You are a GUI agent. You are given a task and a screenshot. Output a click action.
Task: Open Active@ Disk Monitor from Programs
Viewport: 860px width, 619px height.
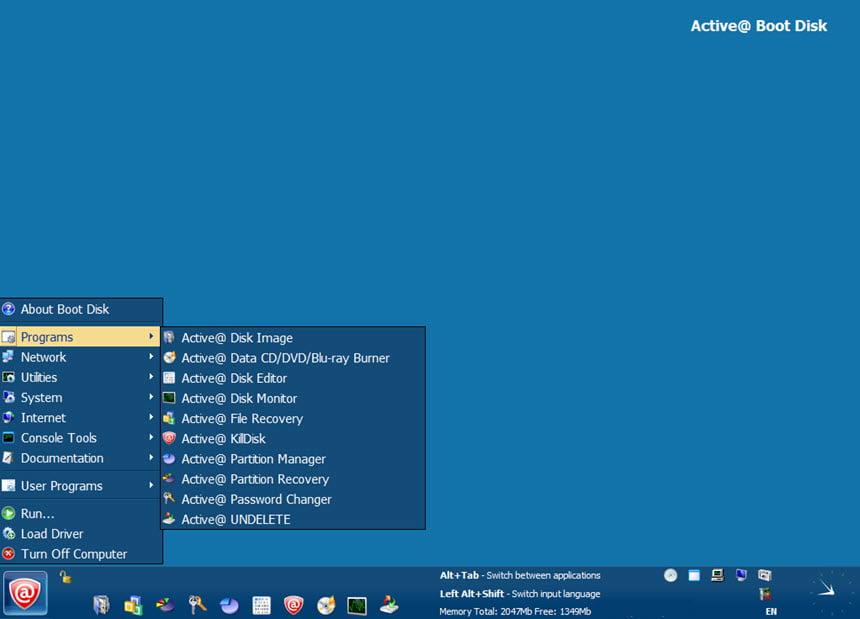click(x=293, y=399)
